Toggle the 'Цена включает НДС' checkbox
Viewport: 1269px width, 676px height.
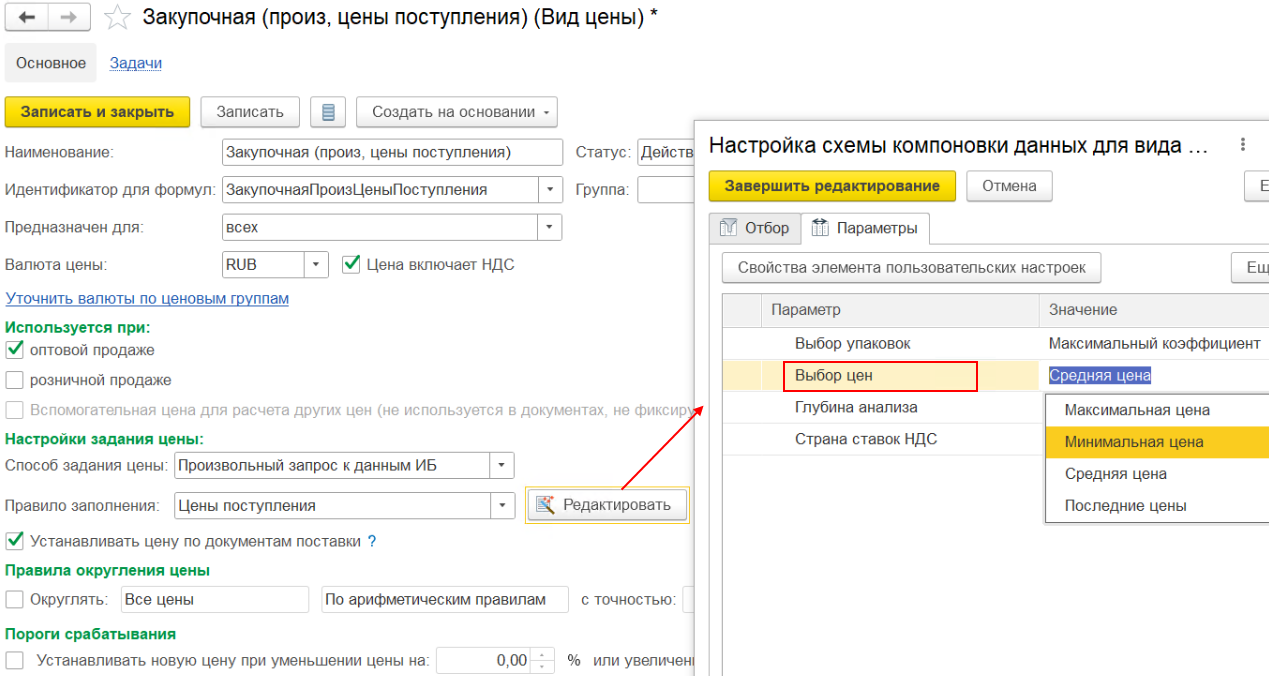click(350, 264)
